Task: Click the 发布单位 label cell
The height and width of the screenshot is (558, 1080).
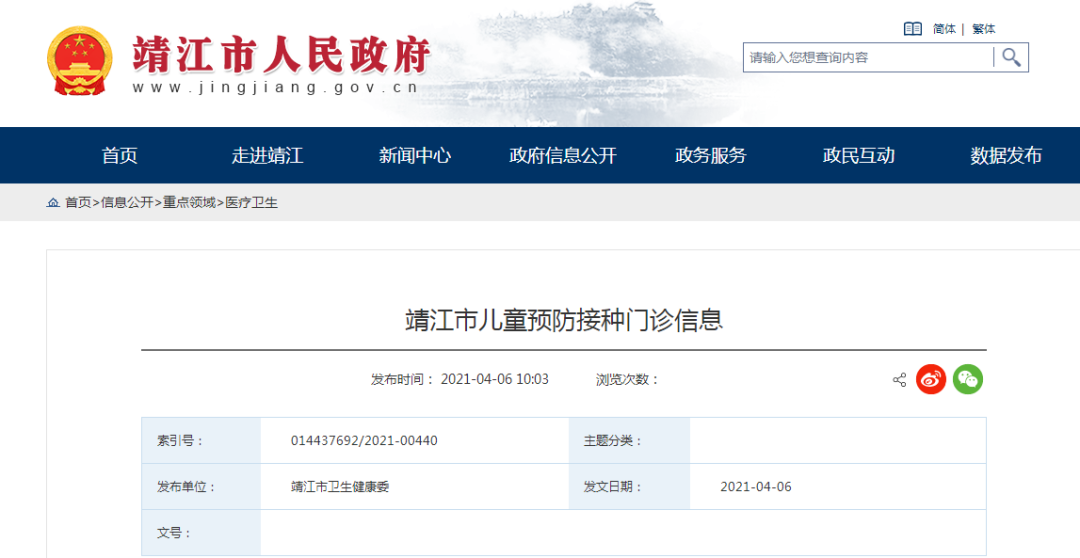Action: tap(201, 487)
